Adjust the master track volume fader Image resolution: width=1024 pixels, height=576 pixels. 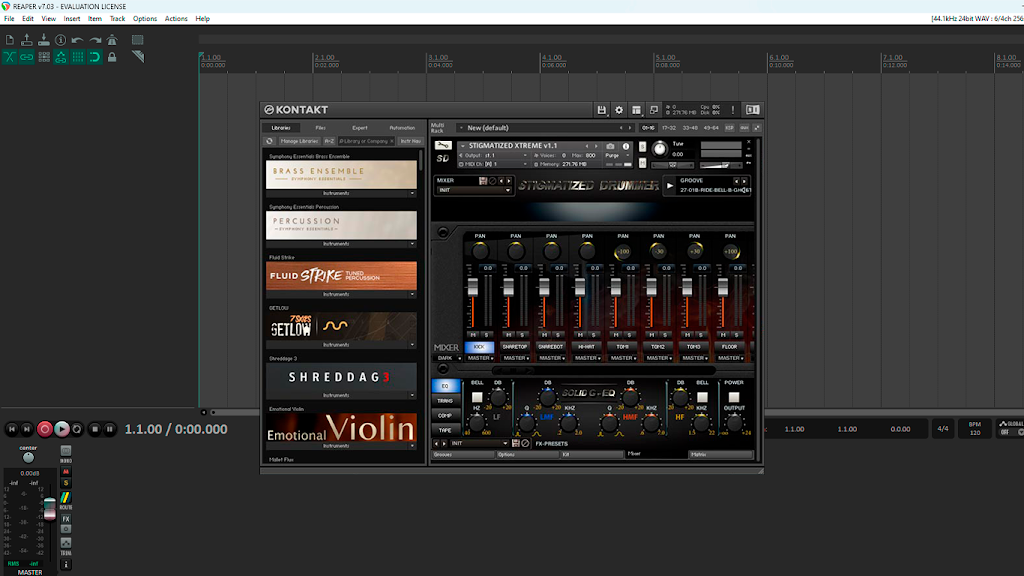(50, 509)
